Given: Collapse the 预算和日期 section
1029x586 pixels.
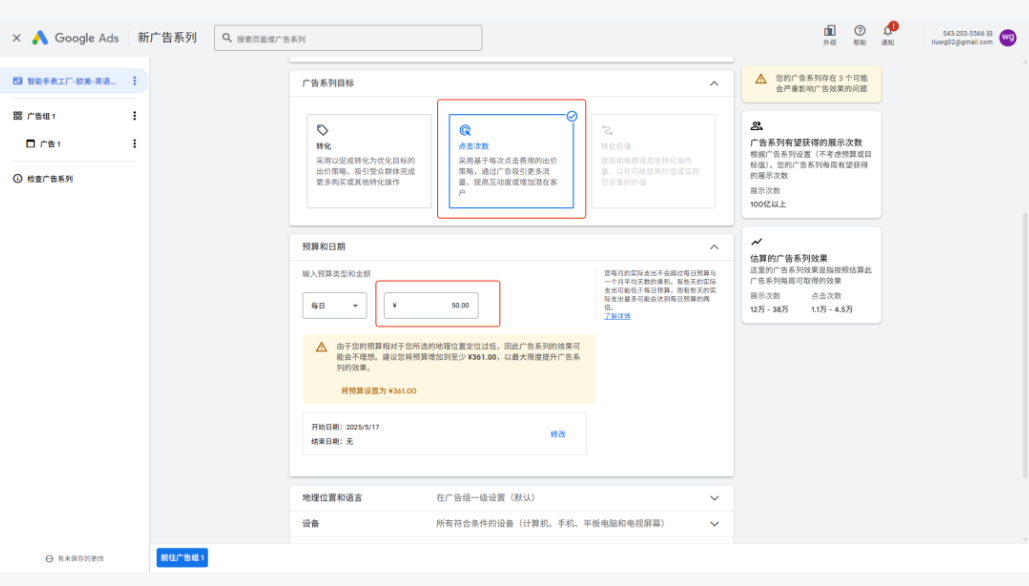Looking at the screenshot, I should pyautogui.click(x=714, y=247).
